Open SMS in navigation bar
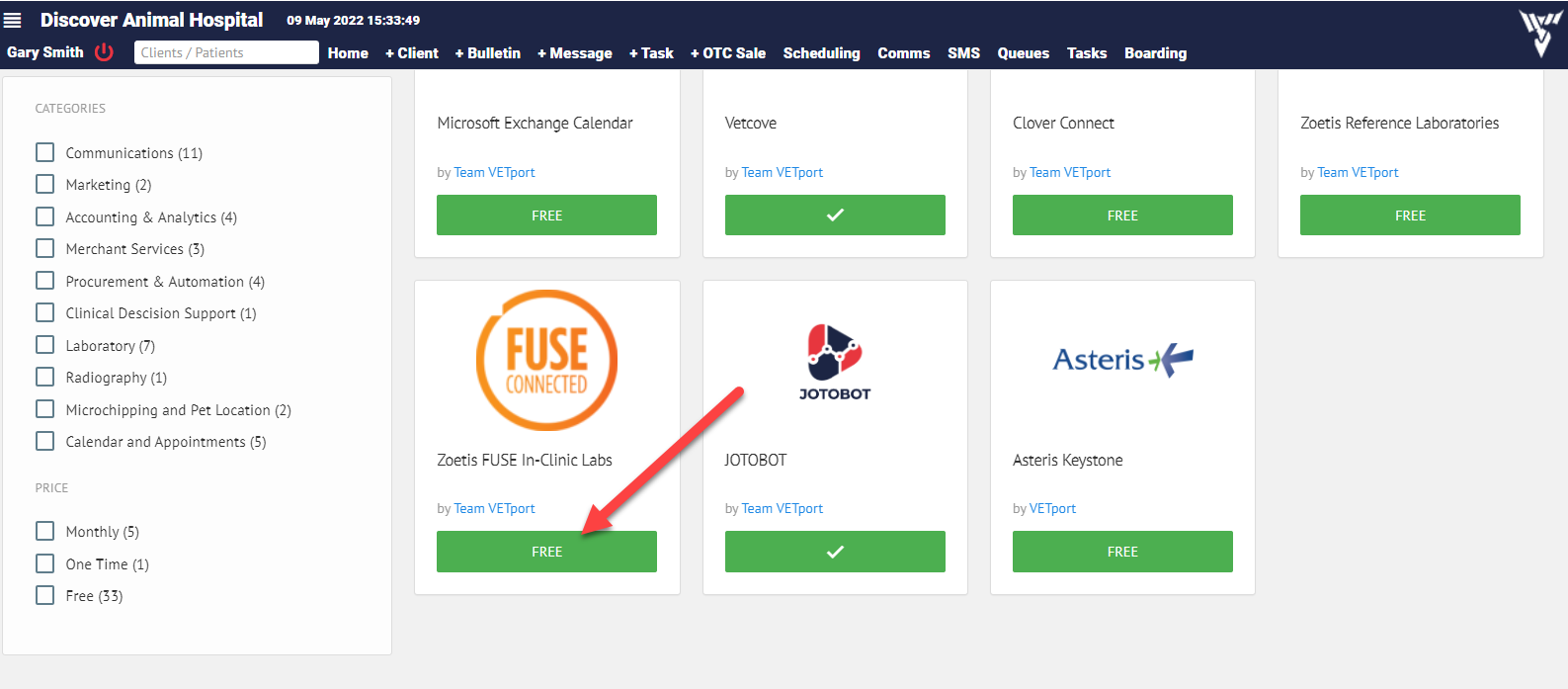The image size is (1568, 689). (964, 53)
